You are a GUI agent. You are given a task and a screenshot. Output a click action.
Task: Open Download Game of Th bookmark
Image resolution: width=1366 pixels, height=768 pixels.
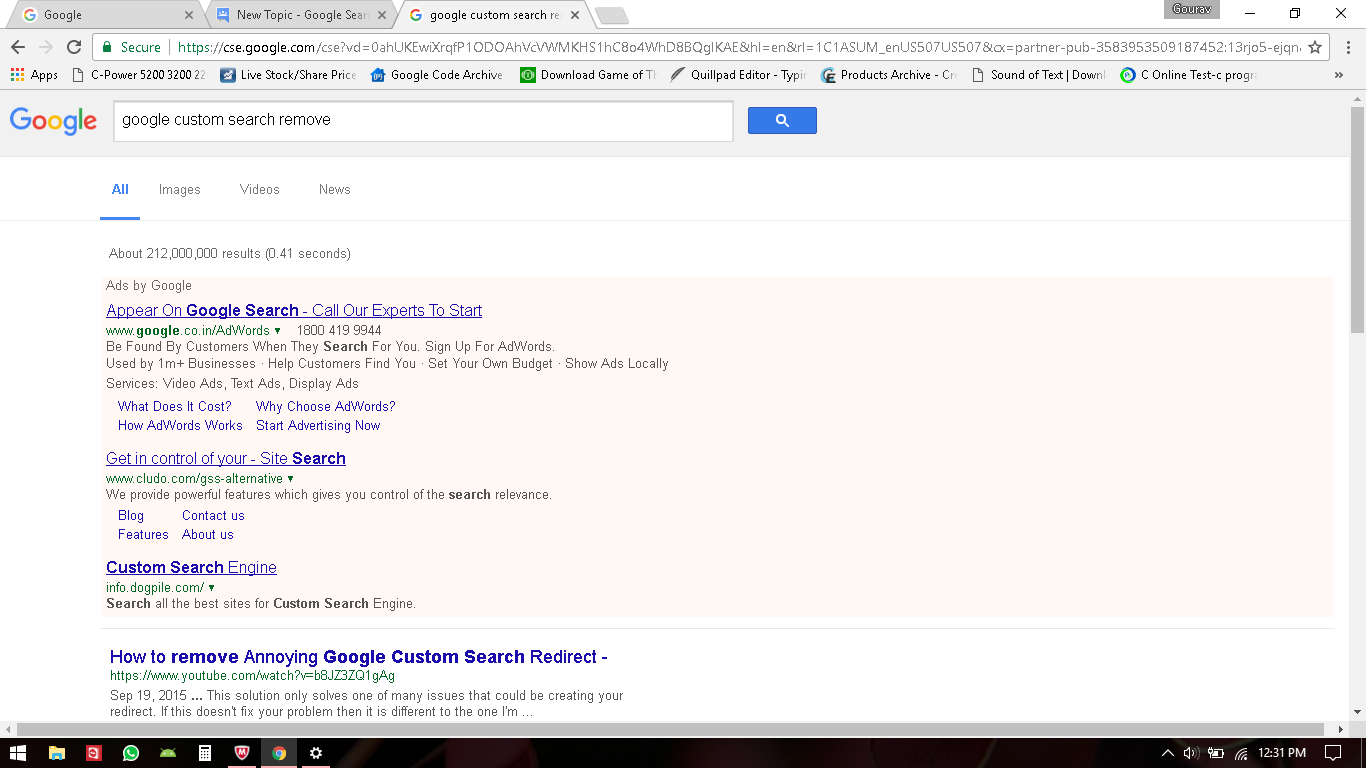click(588, 75)
